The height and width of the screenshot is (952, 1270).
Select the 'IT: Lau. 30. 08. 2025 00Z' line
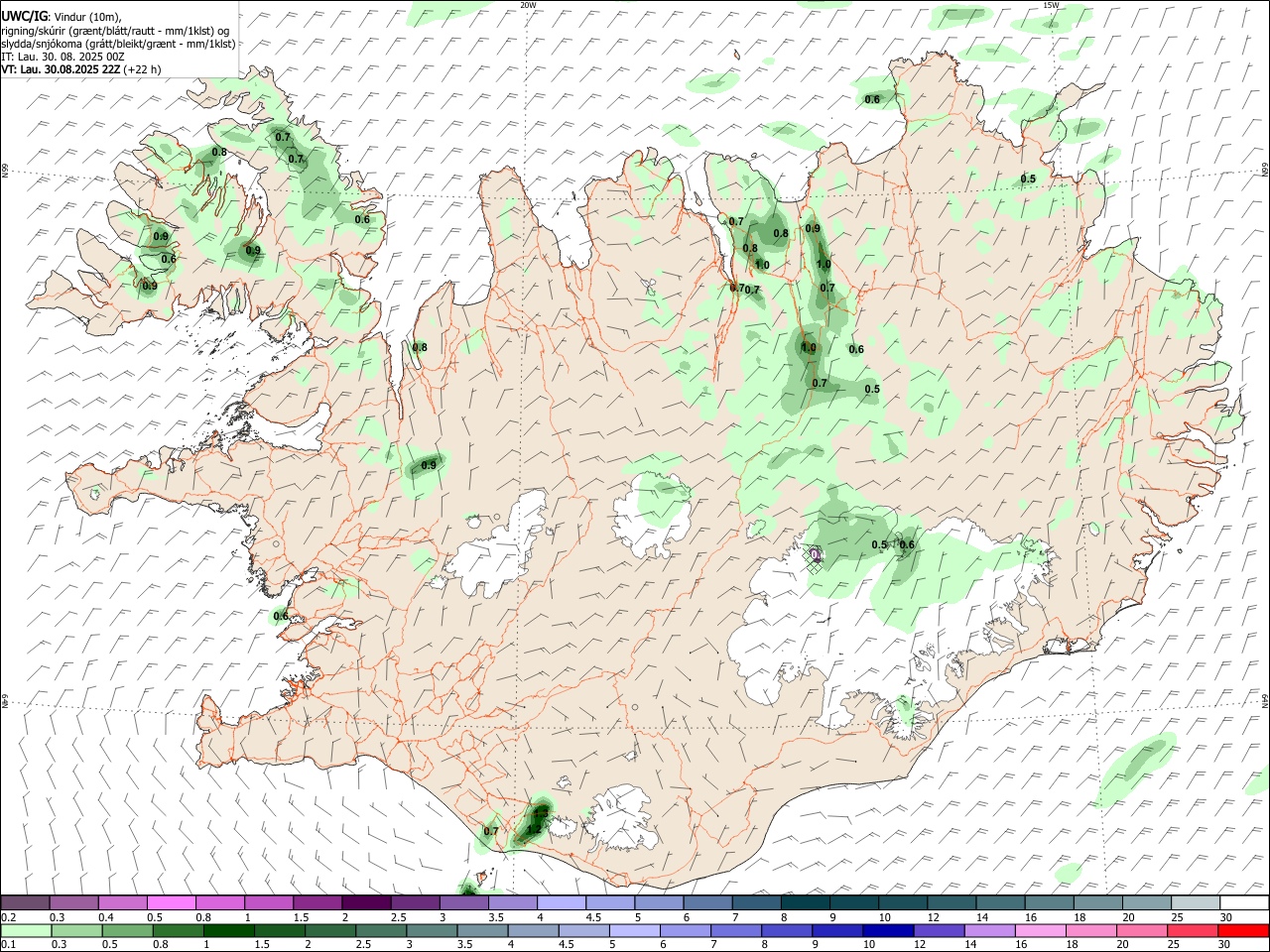pyautogui.click(x=63, y=57)
